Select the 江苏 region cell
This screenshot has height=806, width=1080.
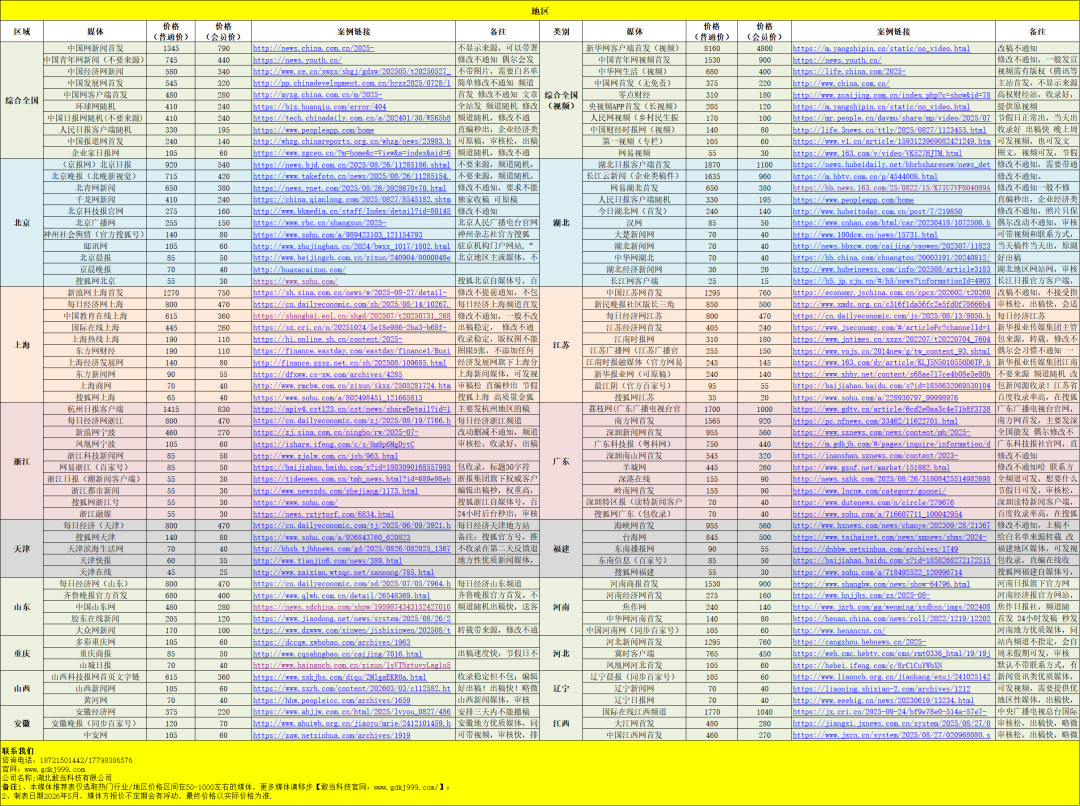[x=561, y=344]
